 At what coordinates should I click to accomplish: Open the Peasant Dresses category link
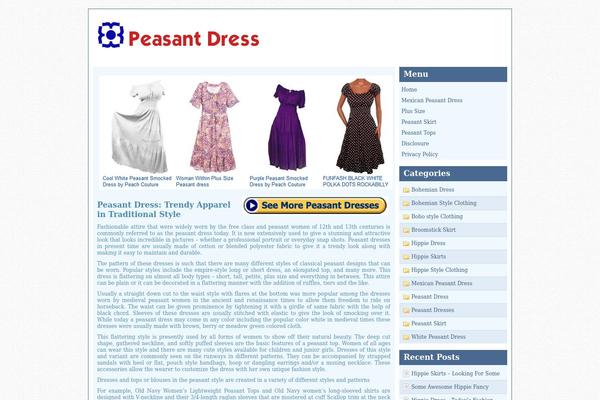[432, 310]
